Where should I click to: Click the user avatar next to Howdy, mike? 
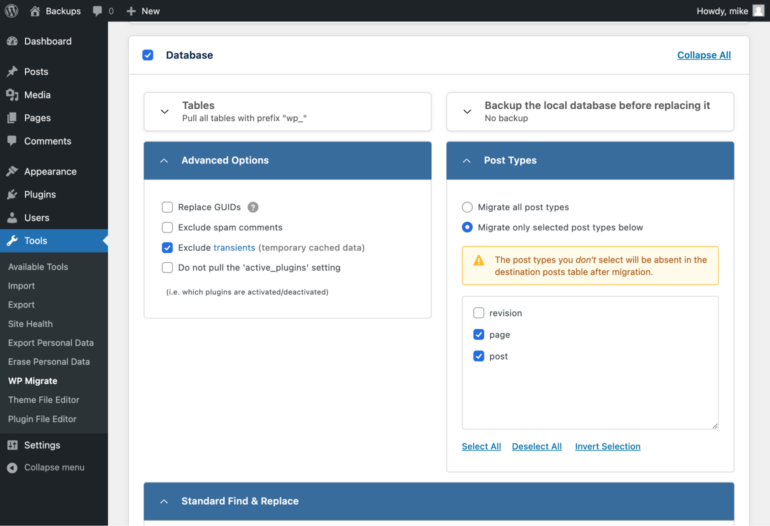pos(758,11)
